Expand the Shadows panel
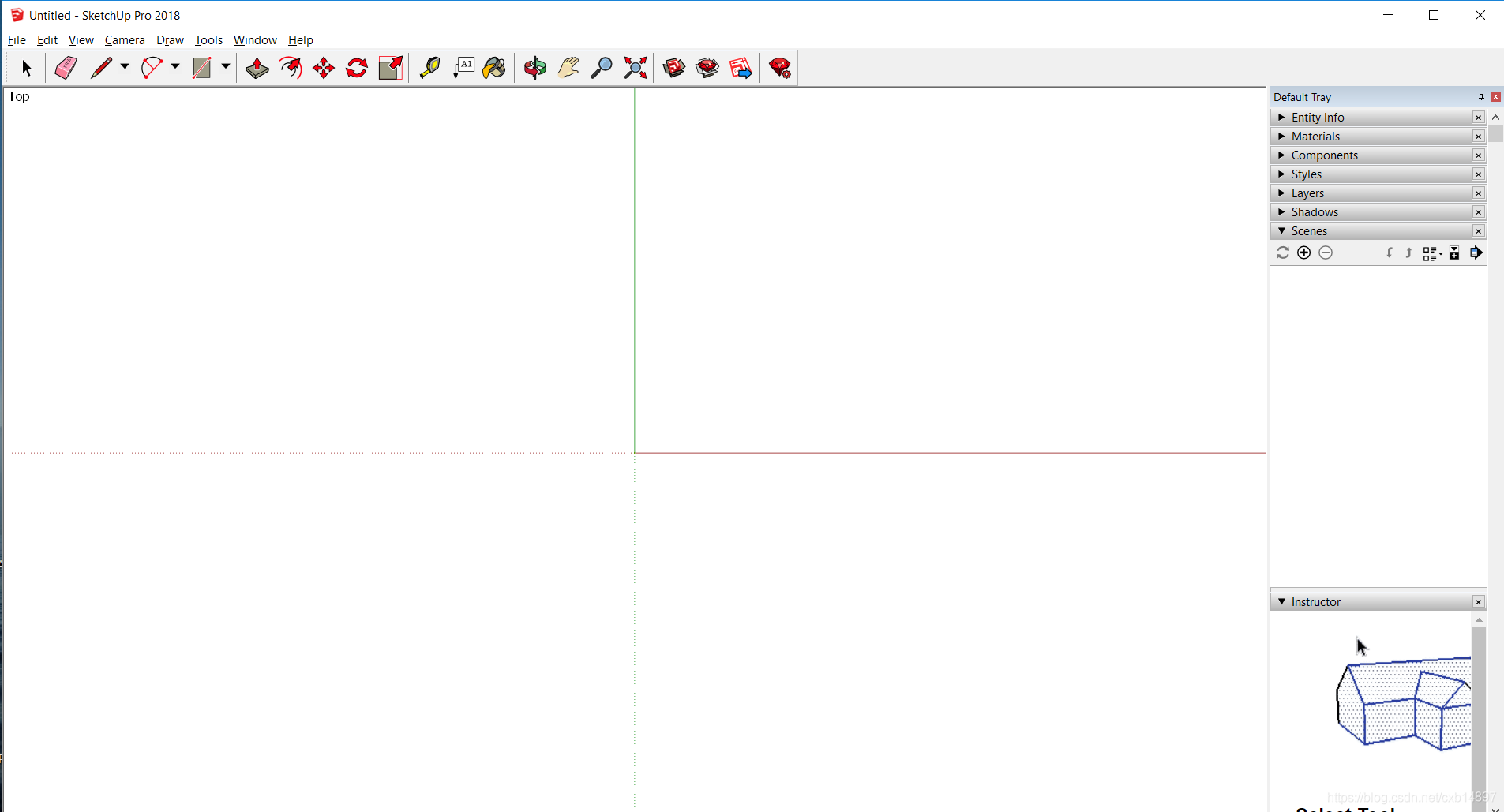1504x812 pixels. coord(1281,211)
